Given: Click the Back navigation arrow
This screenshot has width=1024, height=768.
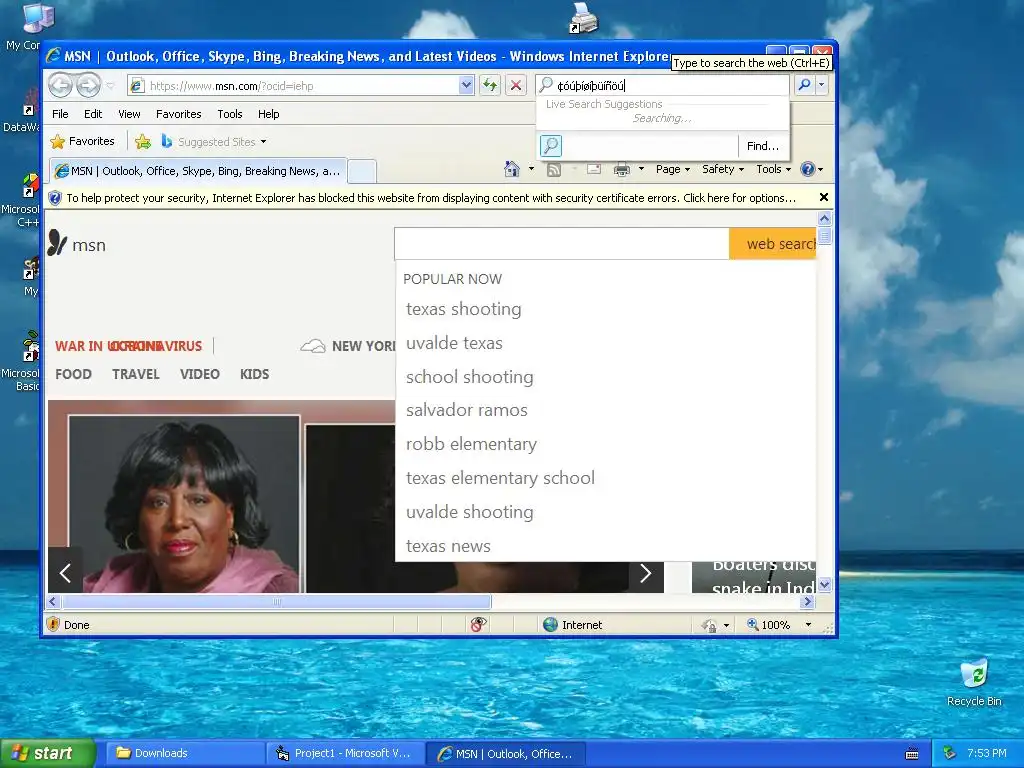Looking at the screenshot, I should [61, 85].
